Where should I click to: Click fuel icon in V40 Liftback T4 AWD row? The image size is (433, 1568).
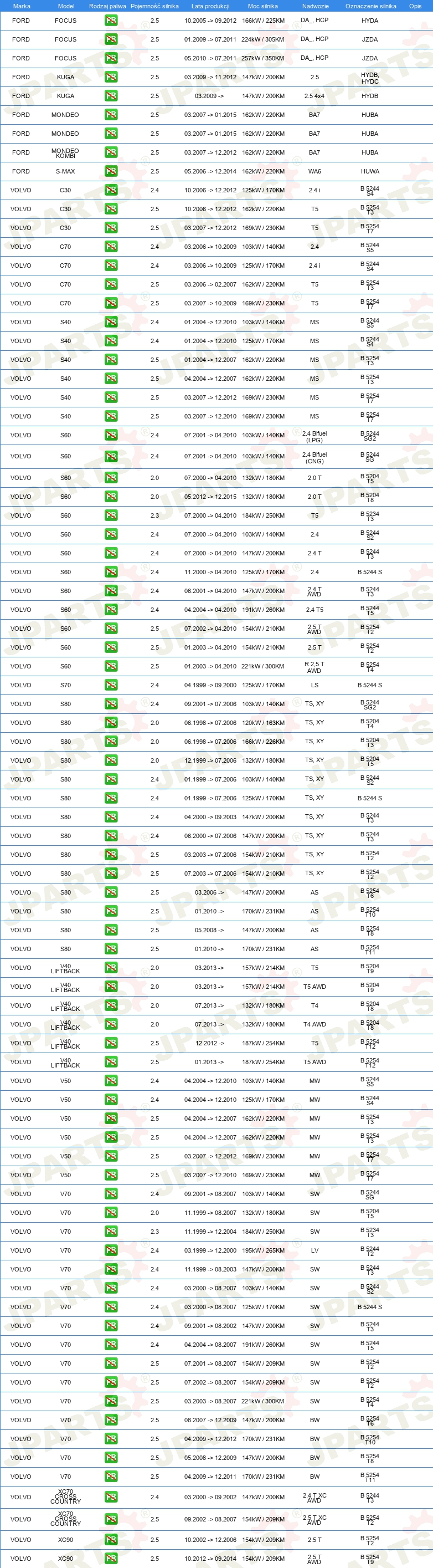point(111,1024)
